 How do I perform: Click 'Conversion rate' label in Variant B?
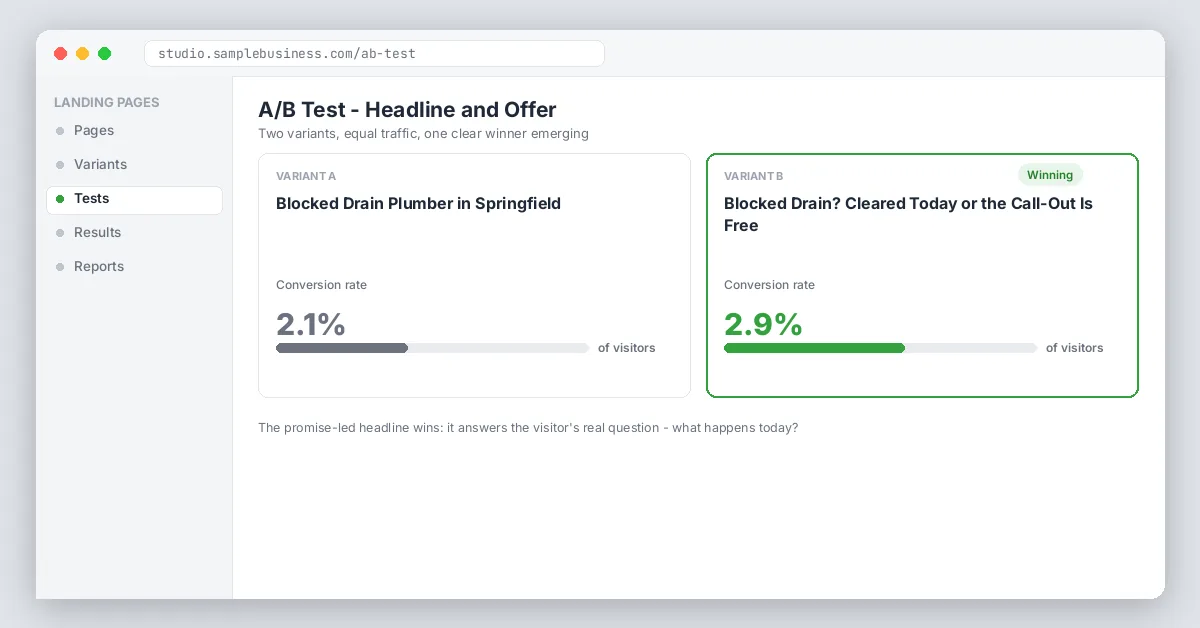tap(769, 285)
